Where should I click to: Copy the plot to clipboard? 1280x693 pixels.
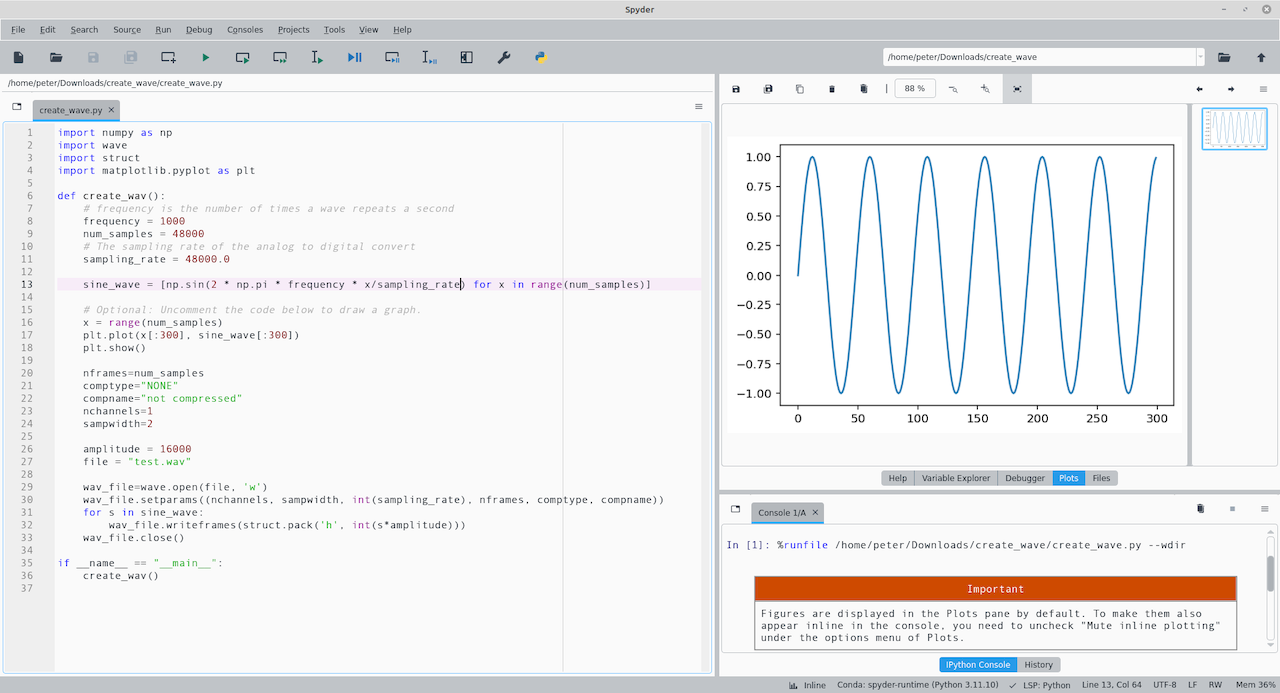click(x=799, y=89)
